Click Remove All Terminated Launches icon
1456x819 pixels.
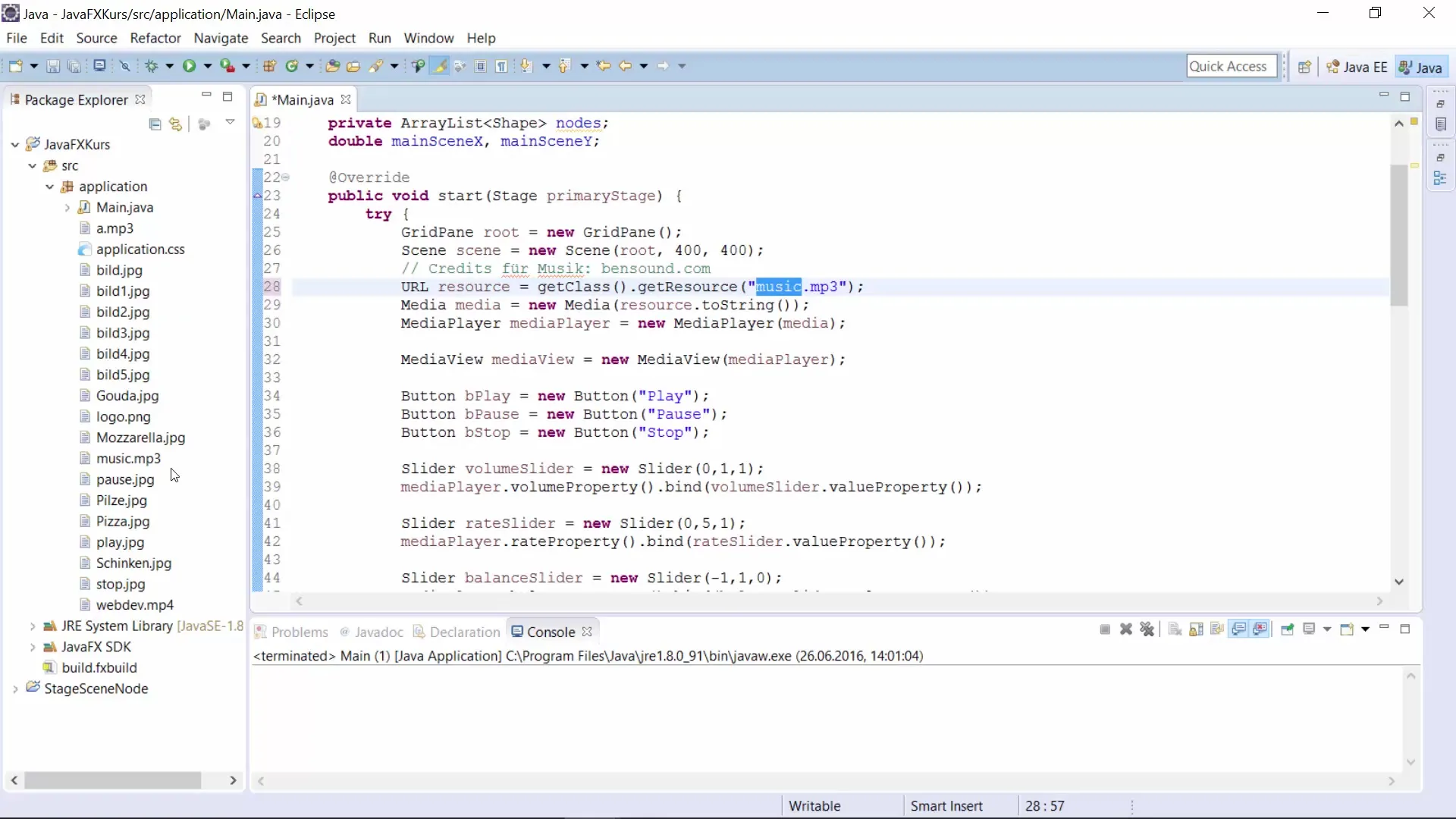click(x=1147, y=629)
